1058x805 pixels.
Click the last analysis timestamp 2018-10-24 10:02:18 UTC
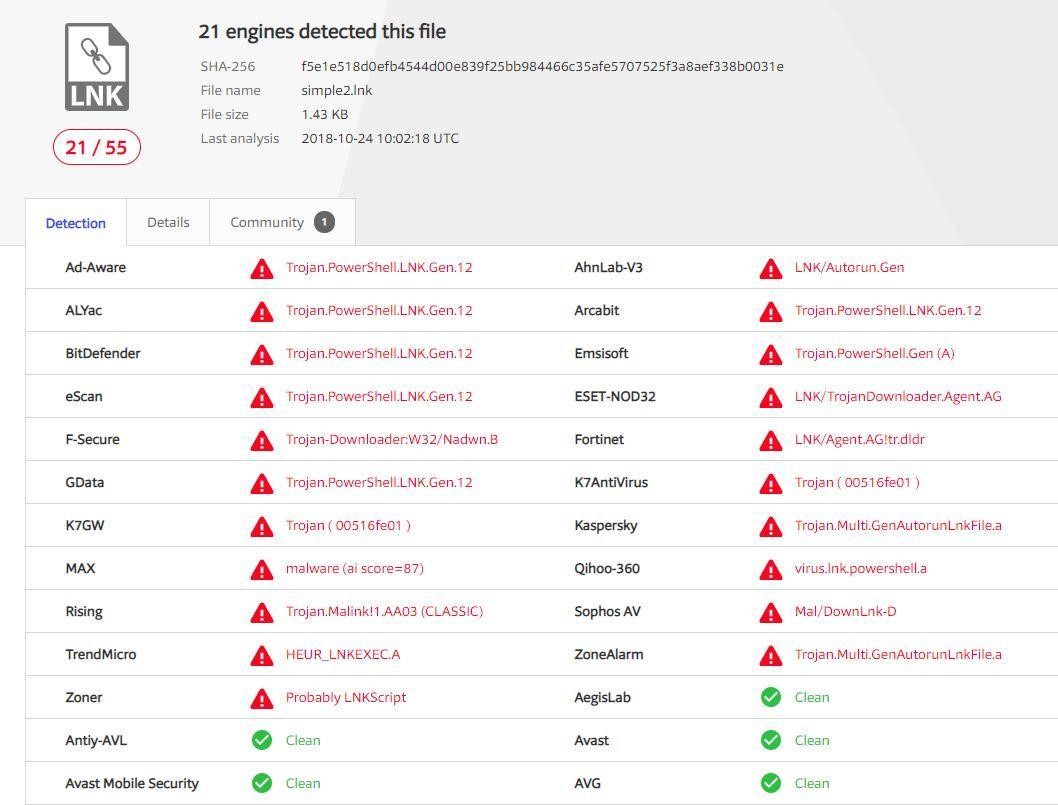380,138
